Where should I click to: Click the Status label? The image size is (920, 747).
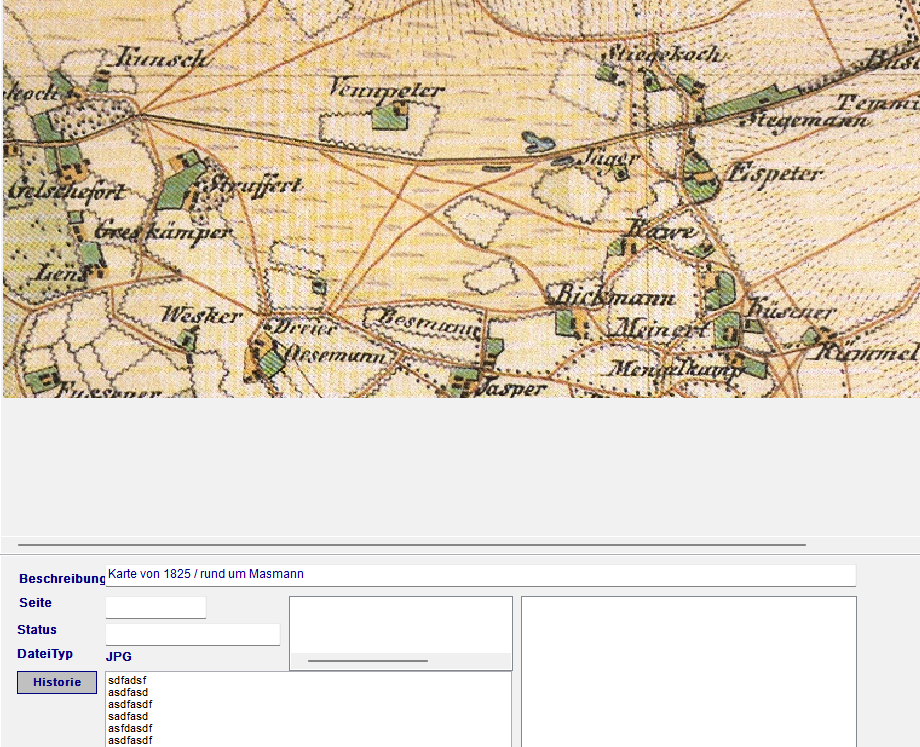[x=37, y=630]
